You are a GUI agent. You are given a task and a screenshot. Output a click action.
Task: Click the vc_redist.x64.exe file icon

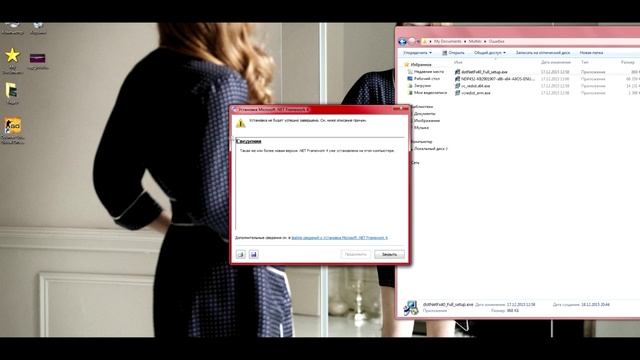coord(457,86)
